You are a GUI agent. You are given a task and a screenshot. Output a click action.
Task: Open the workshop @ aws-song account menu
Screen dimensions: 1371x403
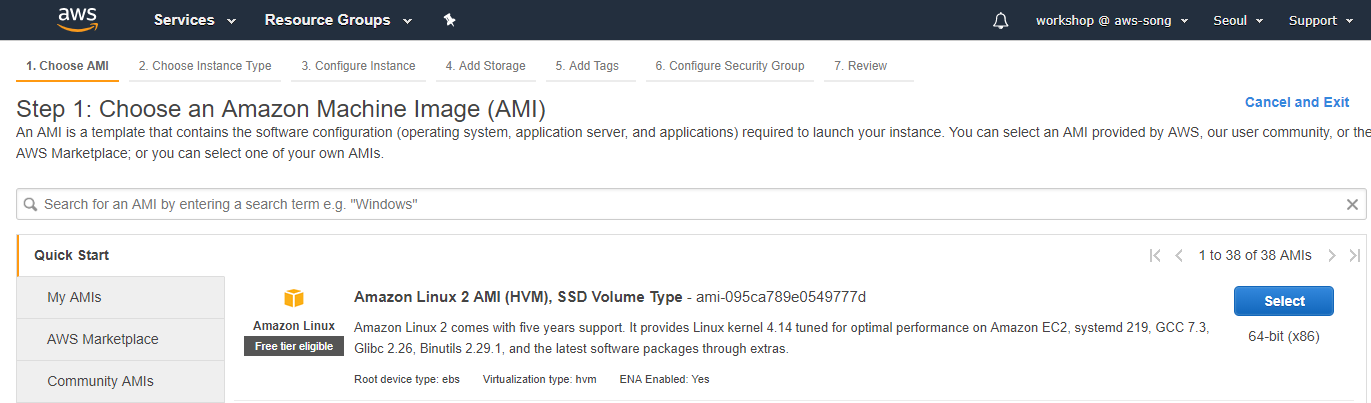click(1111, 20)
